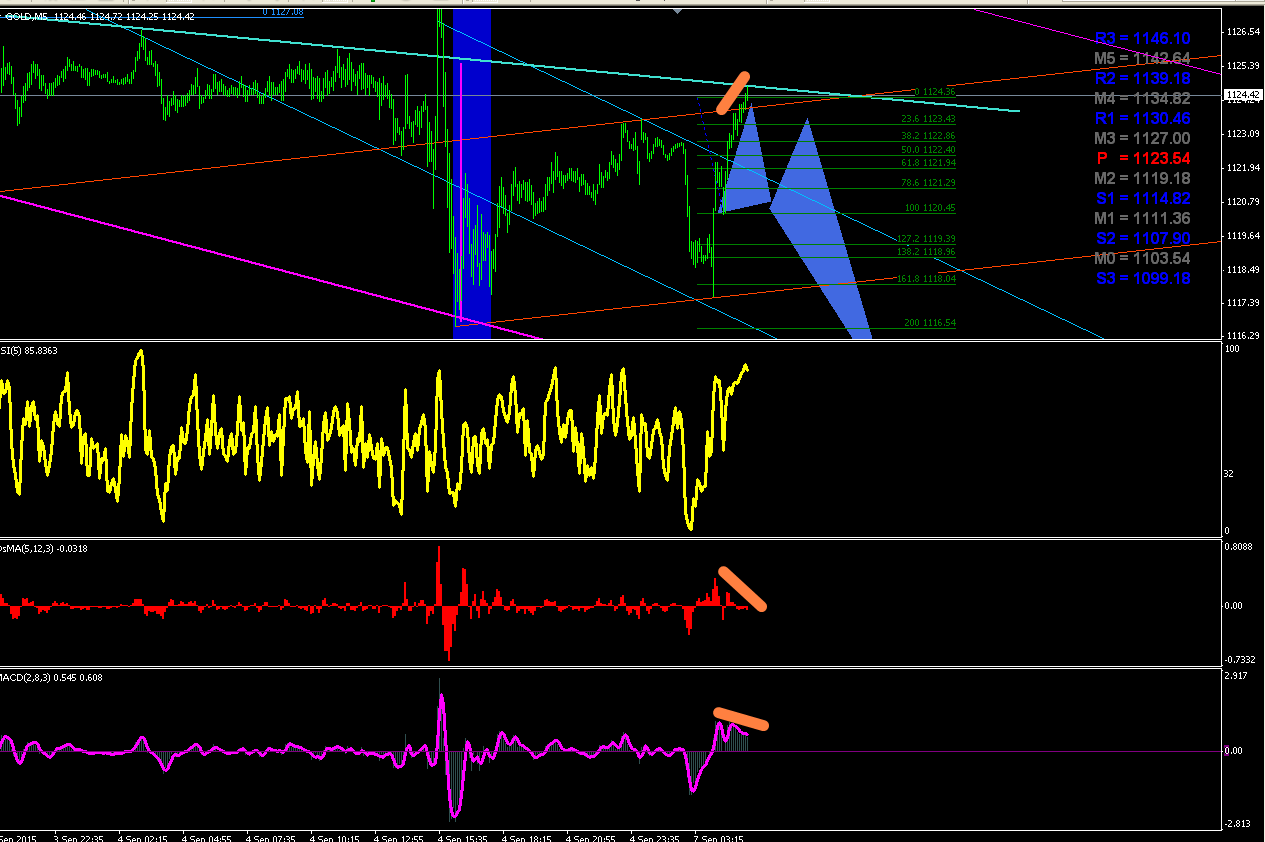This screenshot has height=842, width=1265.
Task: Click the M4 = 1134.82 label
Action: [x=1142, y=98]
